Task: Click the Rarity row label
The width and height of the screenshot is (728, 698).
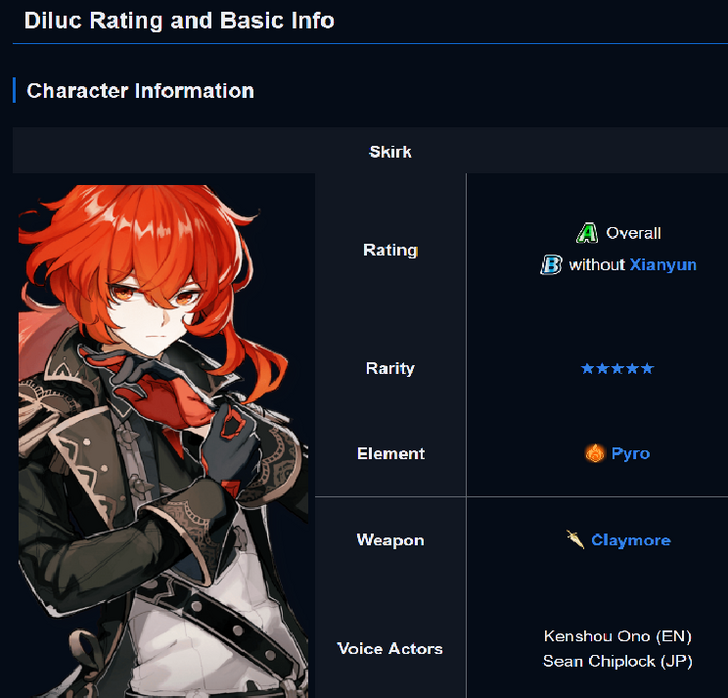Action: [390, 368]
